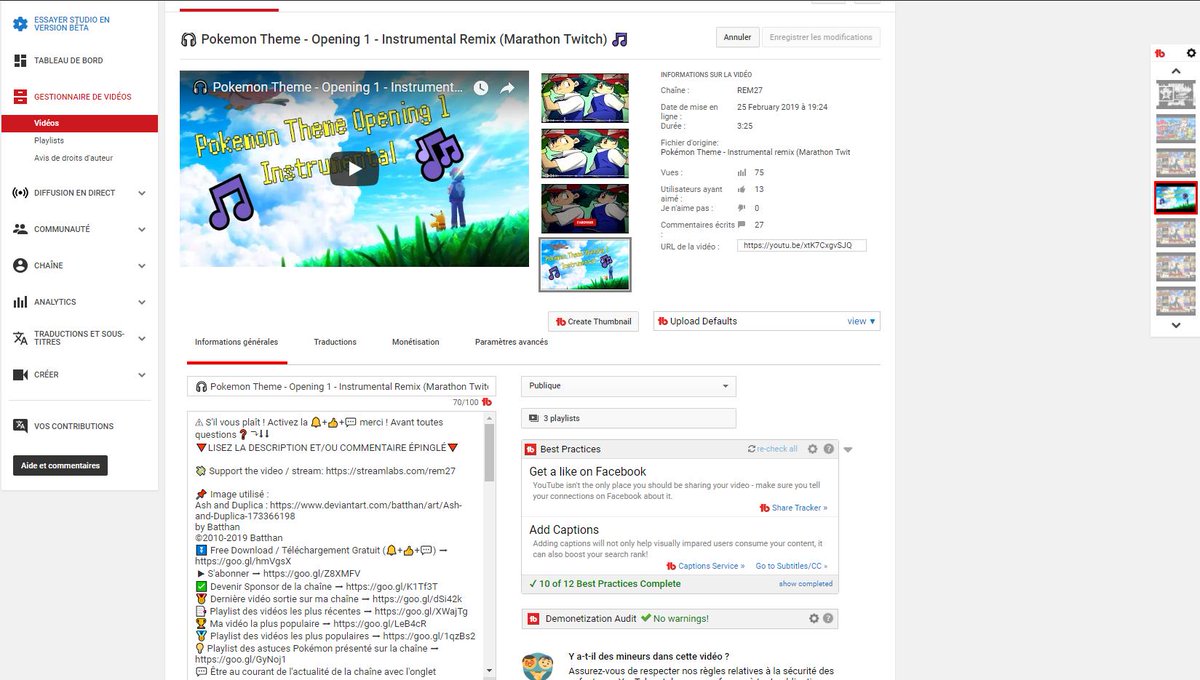Play the Pokemon Theme video
The width and height of the screenshot is (1200, 680).
coord(355,169)
